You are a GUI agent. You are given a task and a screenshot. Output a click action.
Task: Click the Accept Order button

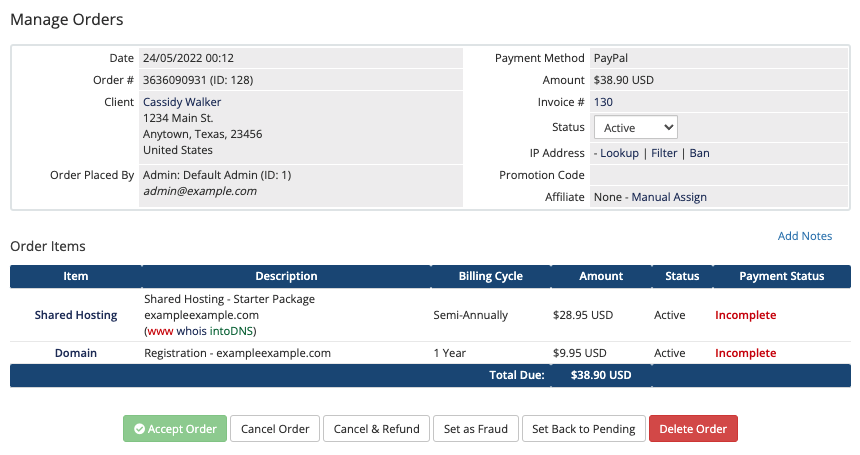coord(175,429)
